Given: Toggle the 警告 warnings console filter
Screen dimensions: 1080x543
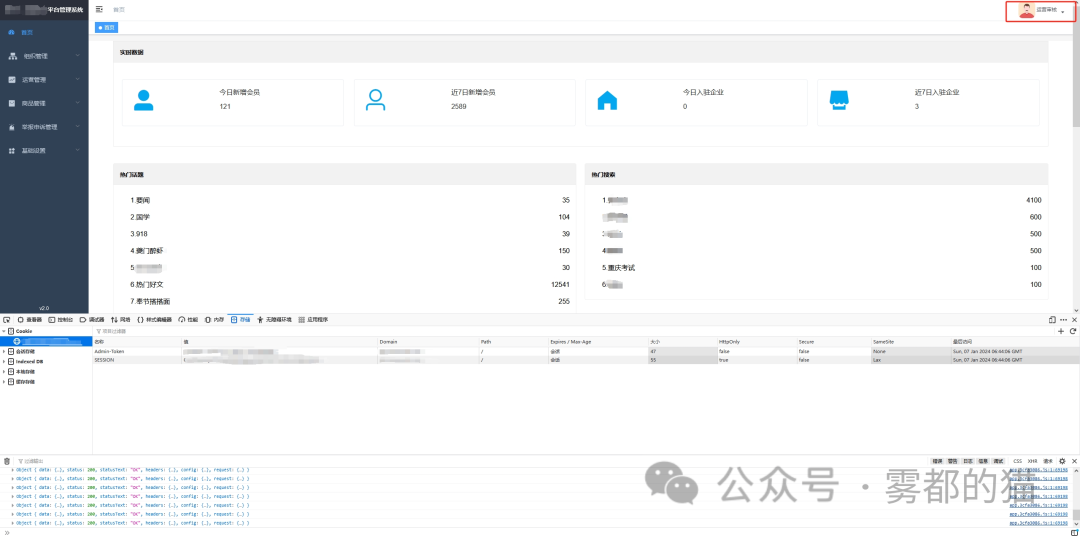Looking at the screenshot, I should (953, 461).
